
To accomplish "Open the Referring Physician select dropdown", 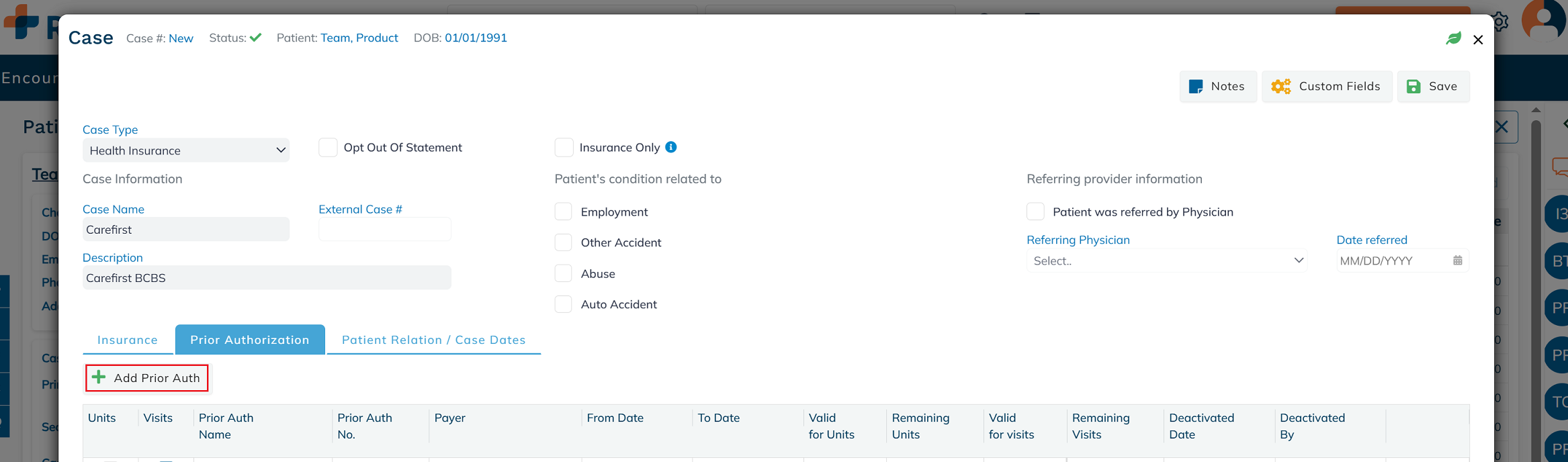I will pos(1166,261).
